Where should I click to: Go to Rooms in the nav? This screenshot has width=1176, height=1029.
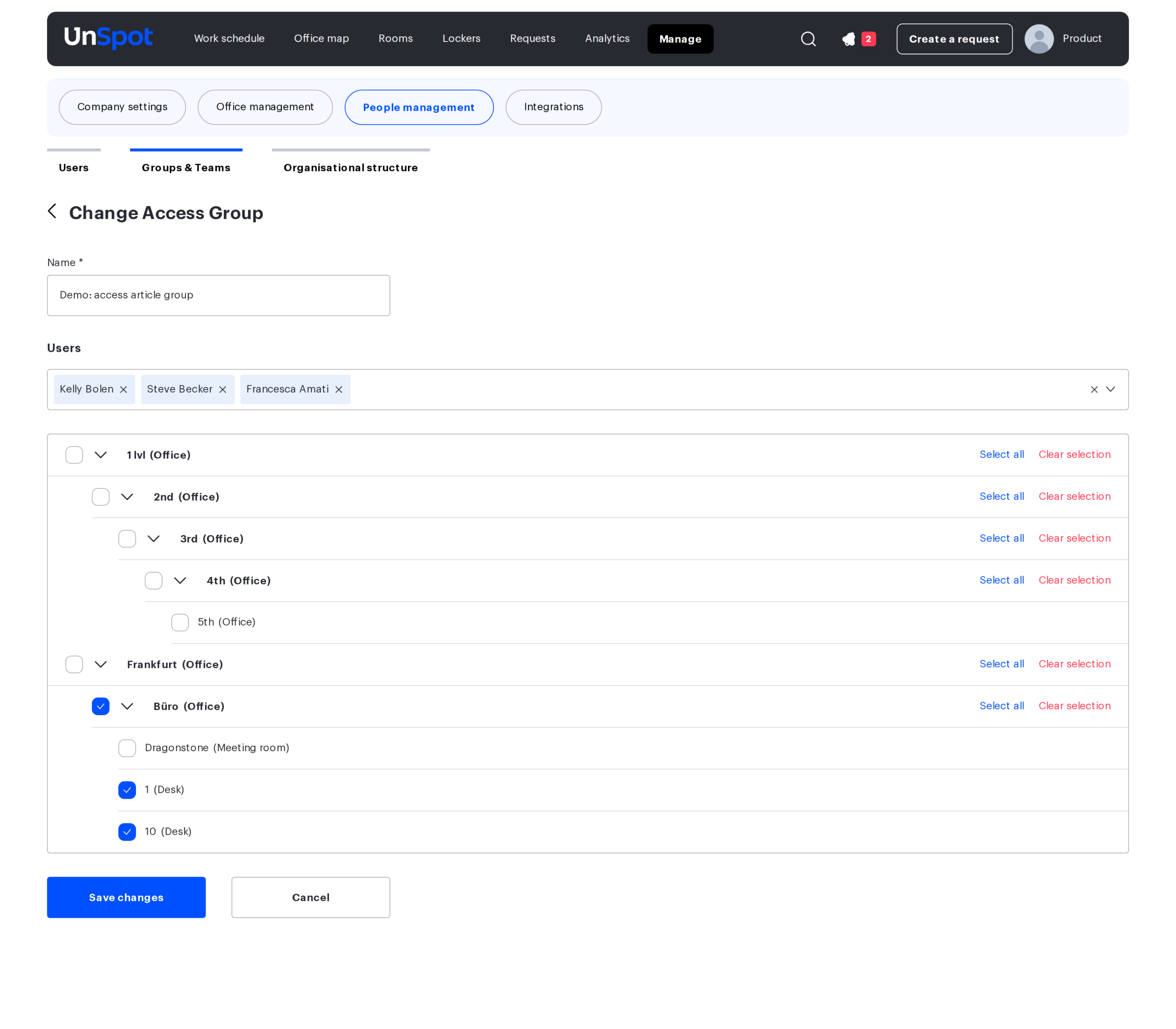coord(396,39)
